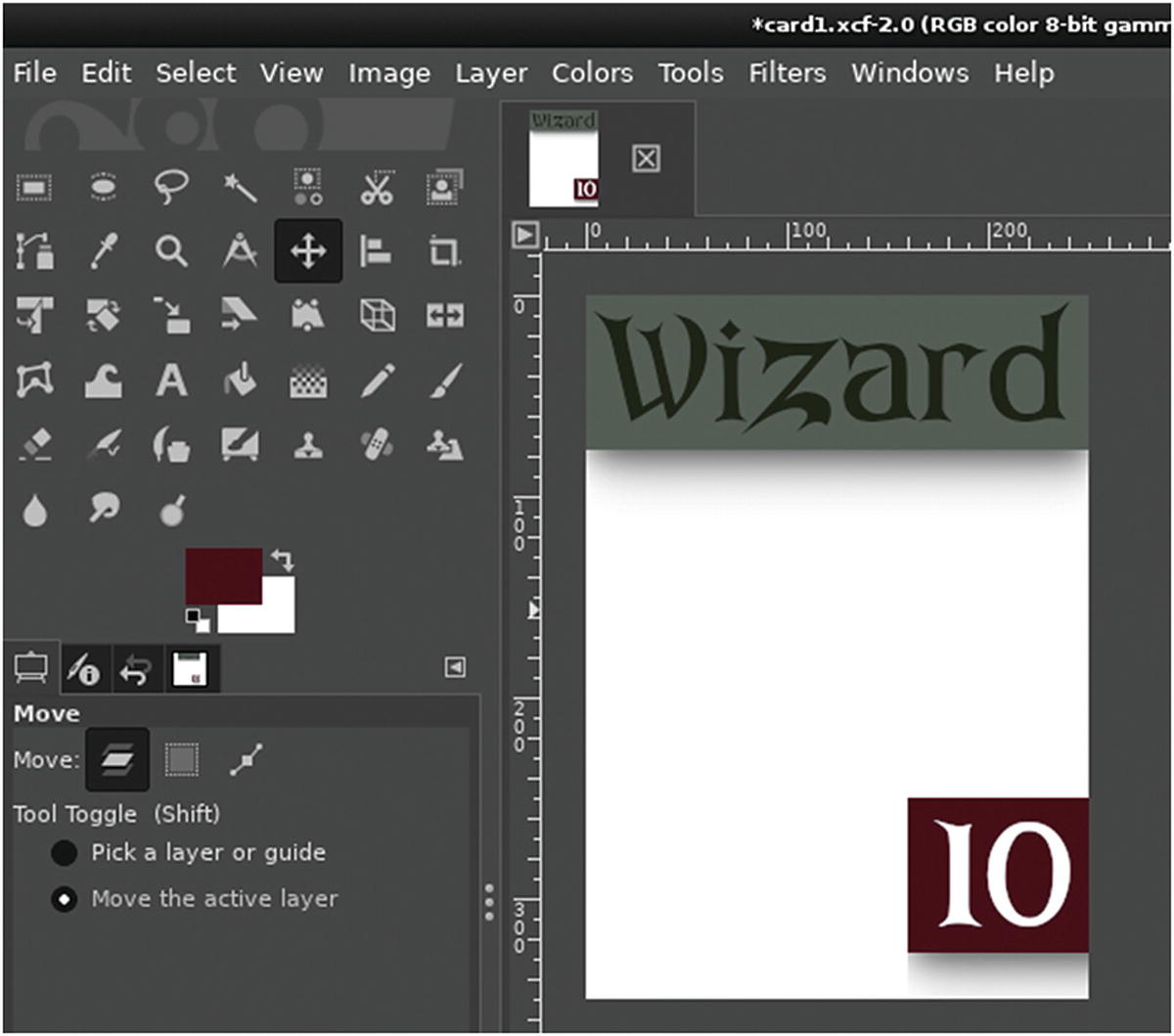Open the Layer menu
1174x1036 pixels.
(491, 73)
